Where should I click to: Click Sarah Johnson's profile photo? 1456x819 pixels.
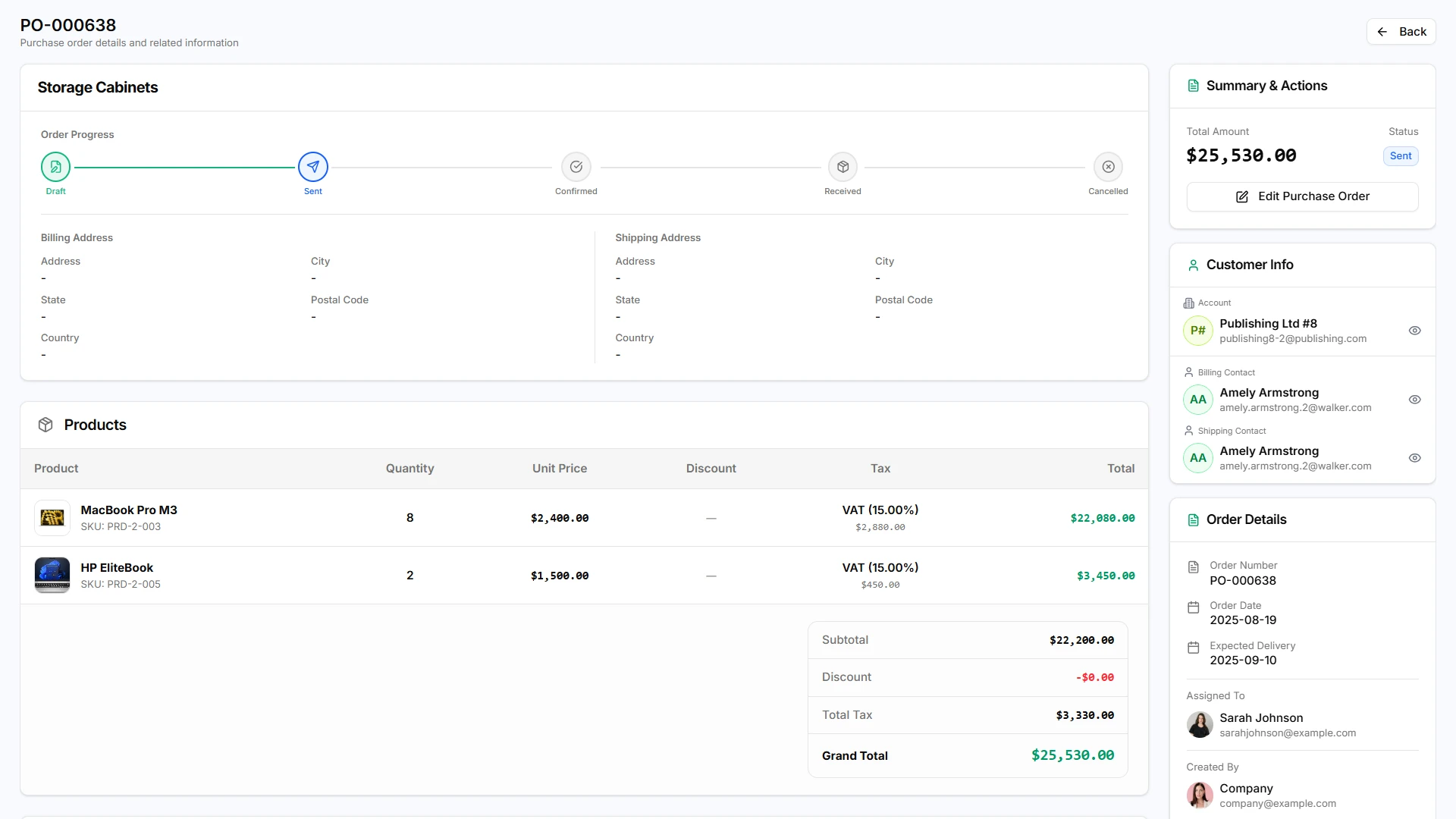1200,725
